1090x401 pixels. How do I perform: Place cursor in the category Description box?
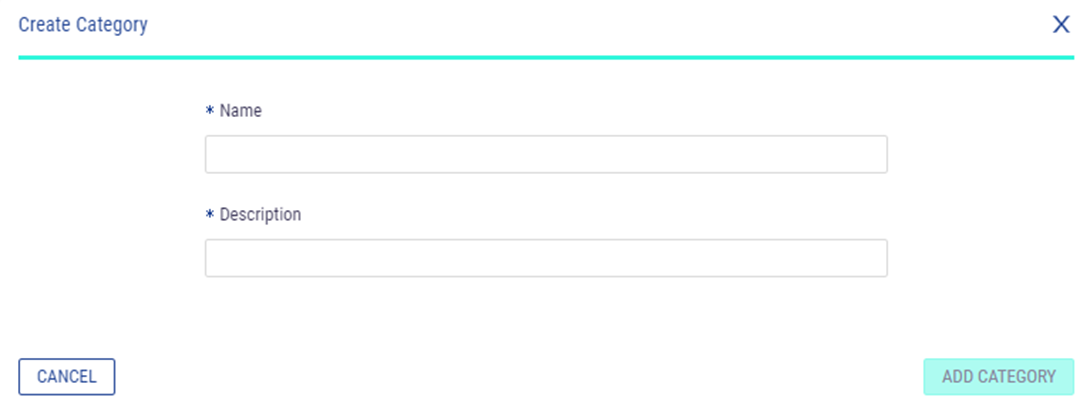tap(545, 258)
